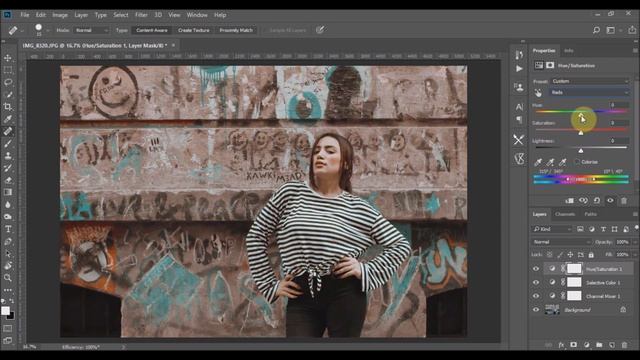This screenshot has width=640, height=360.
Task: Open the Fill dropdown arrow
Action: [x=635, y=255]
